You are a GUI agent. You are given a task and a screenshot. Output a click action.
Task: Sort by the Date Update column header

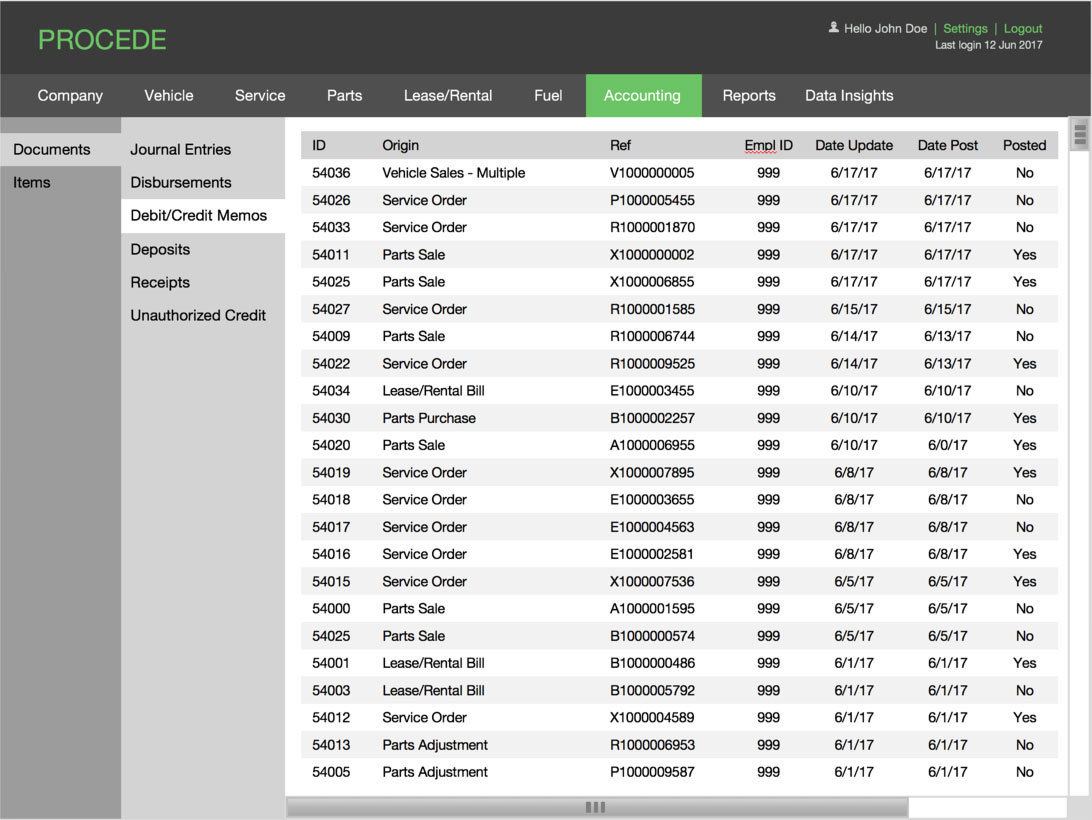click(x=854, y=145)
